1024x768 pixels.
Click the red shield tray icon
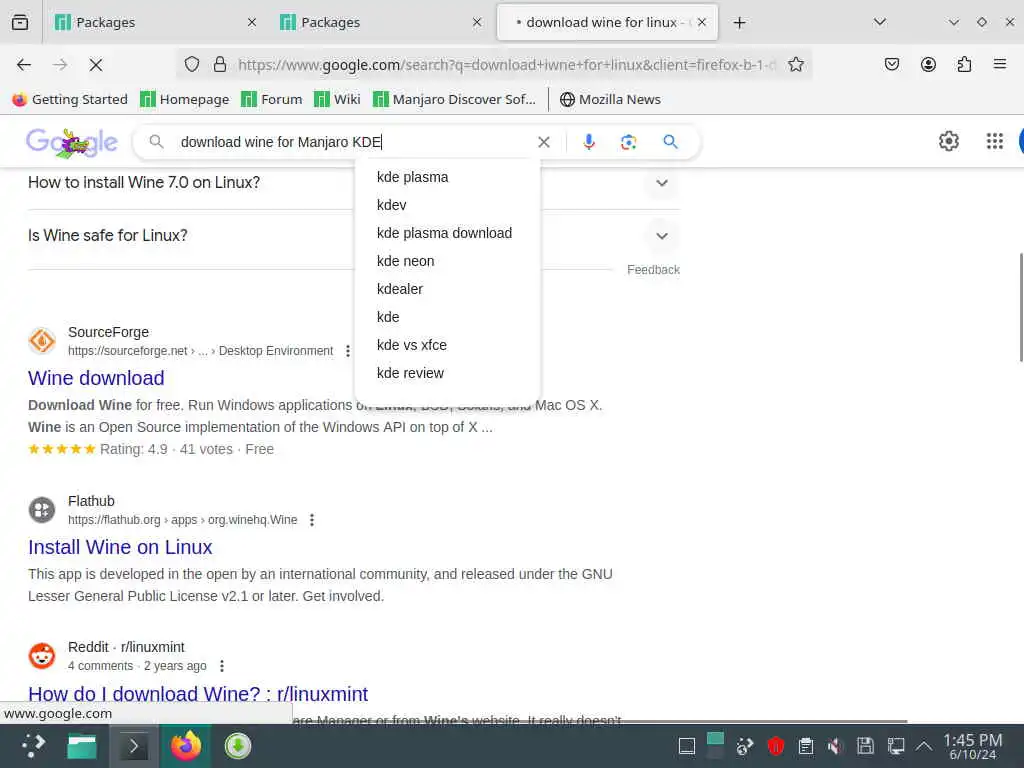[x=776, y=746]
